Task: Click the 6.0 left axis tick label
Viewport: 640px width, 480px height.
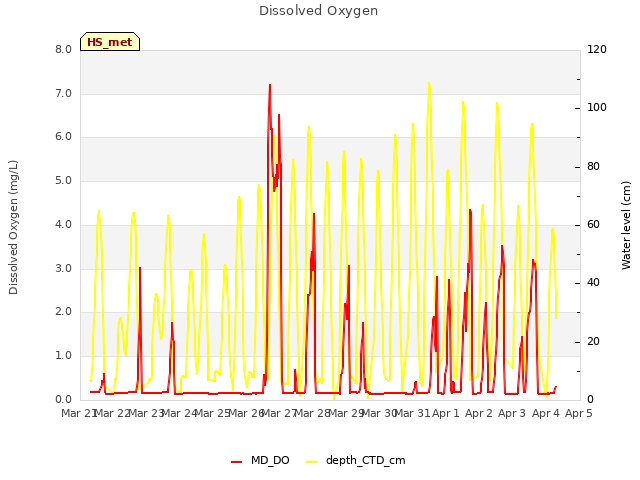Action: point(63,137)
